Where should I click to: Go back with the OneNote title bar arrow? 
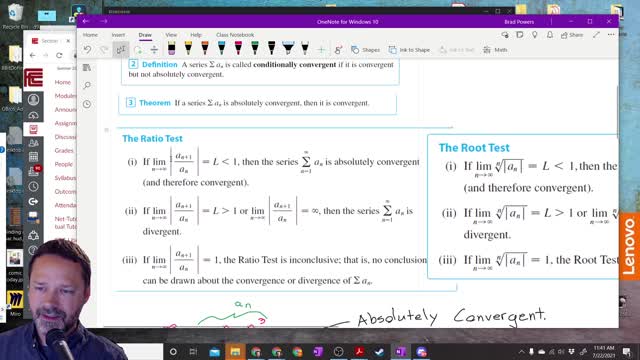(86, 21)
